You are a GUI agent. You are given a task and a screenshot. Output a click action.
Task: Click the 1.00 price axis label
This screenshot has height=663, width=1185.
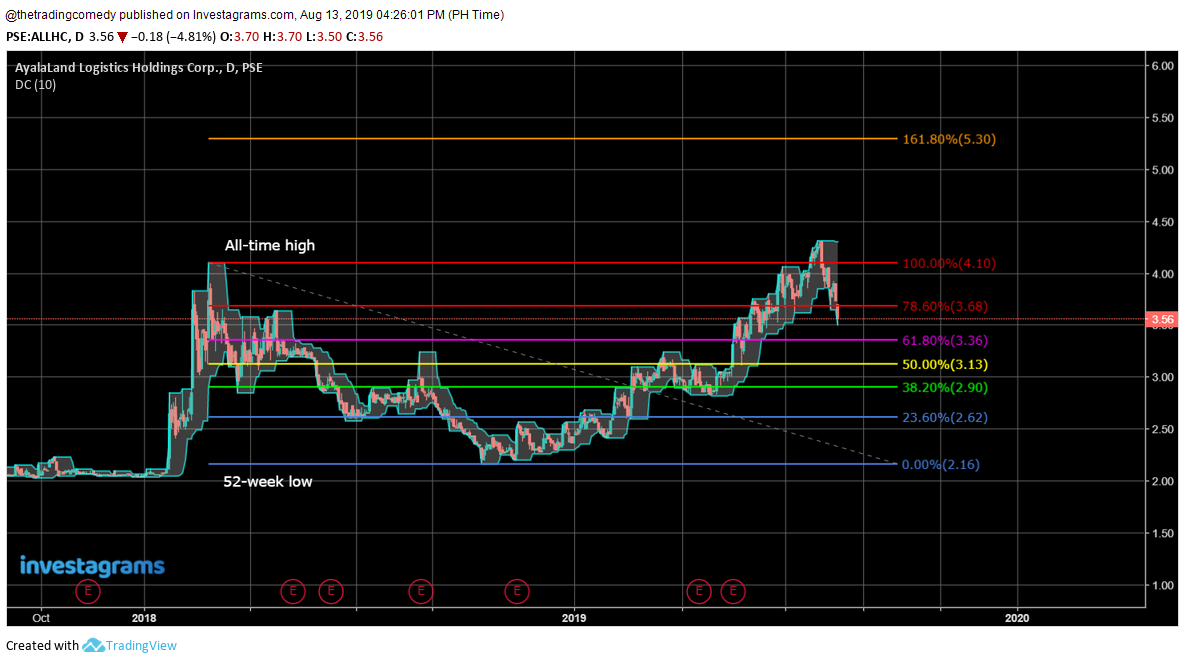point(1162,585)
